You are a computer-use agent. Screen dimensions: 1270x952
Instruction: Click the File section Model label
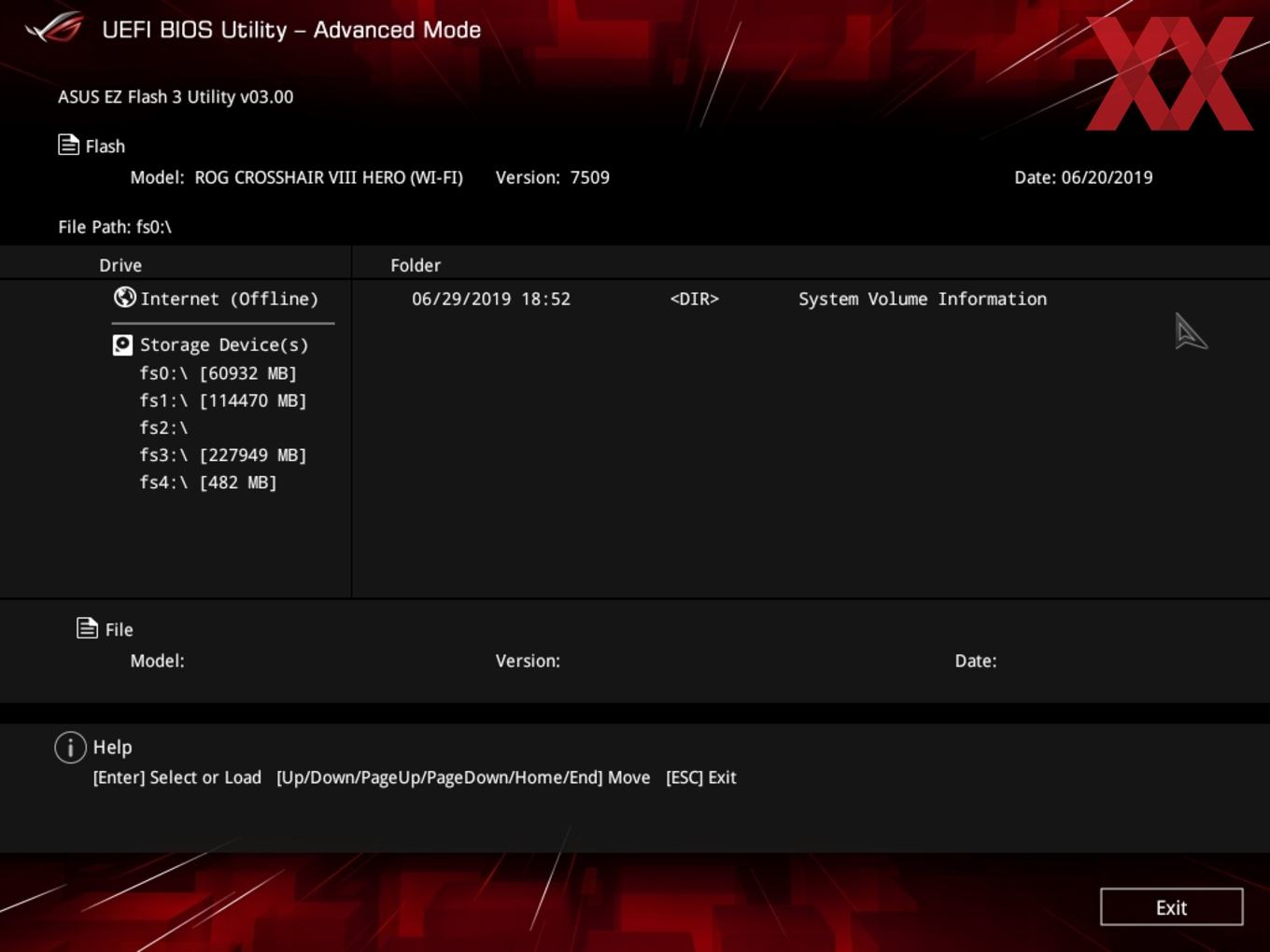[157, 661]
